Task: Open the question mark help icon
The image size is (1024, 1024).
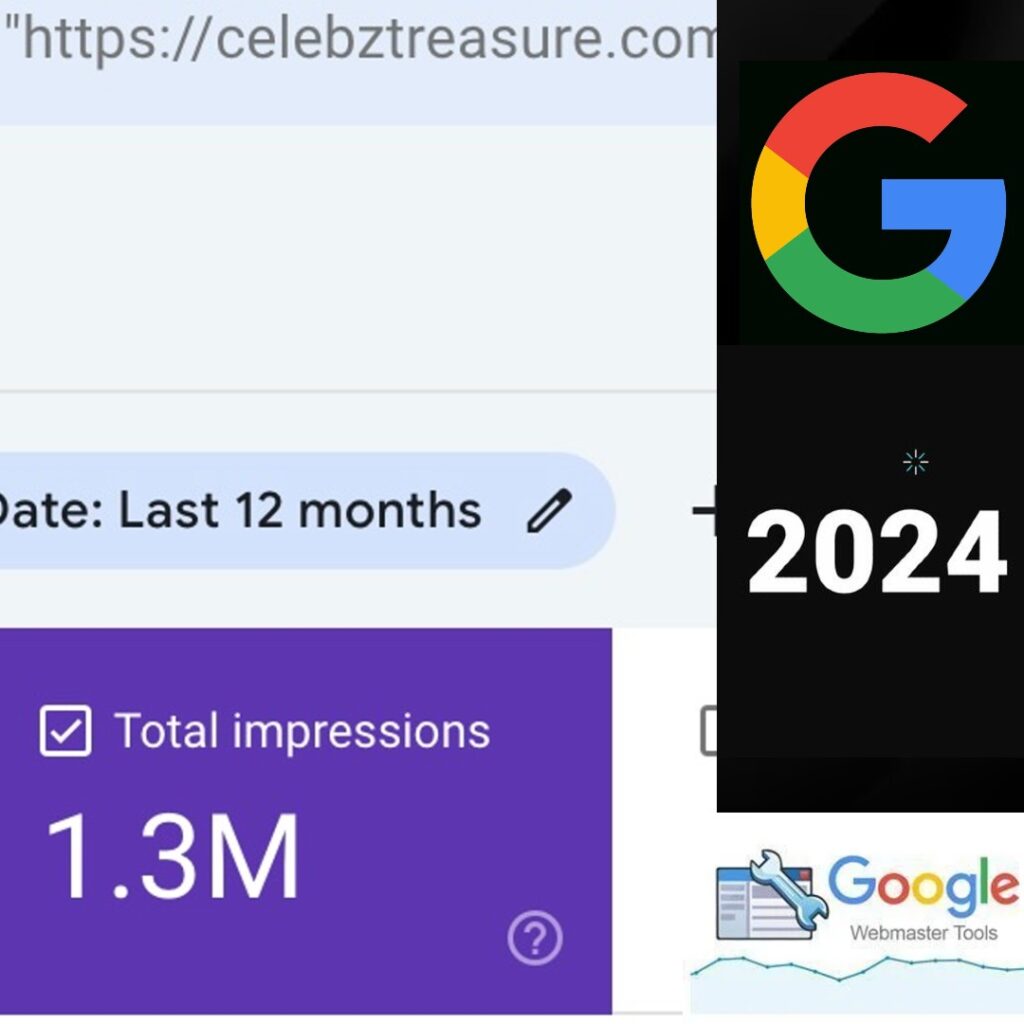Action: click(x=535, y=938)
